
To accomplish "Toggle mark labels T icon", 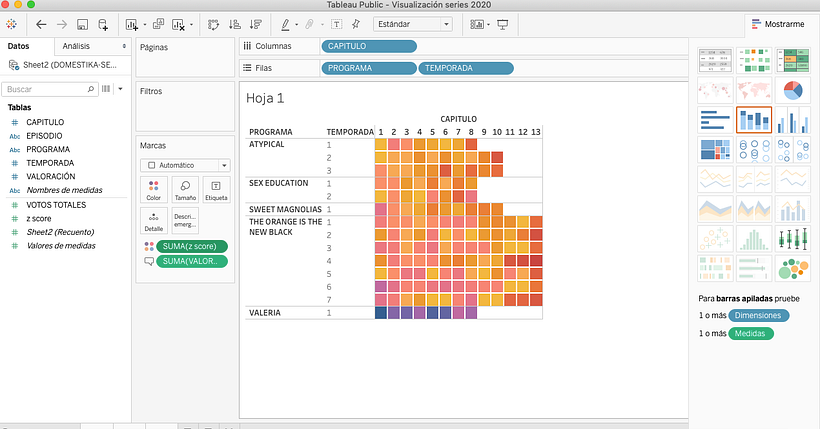I will (x=337, y=24).
